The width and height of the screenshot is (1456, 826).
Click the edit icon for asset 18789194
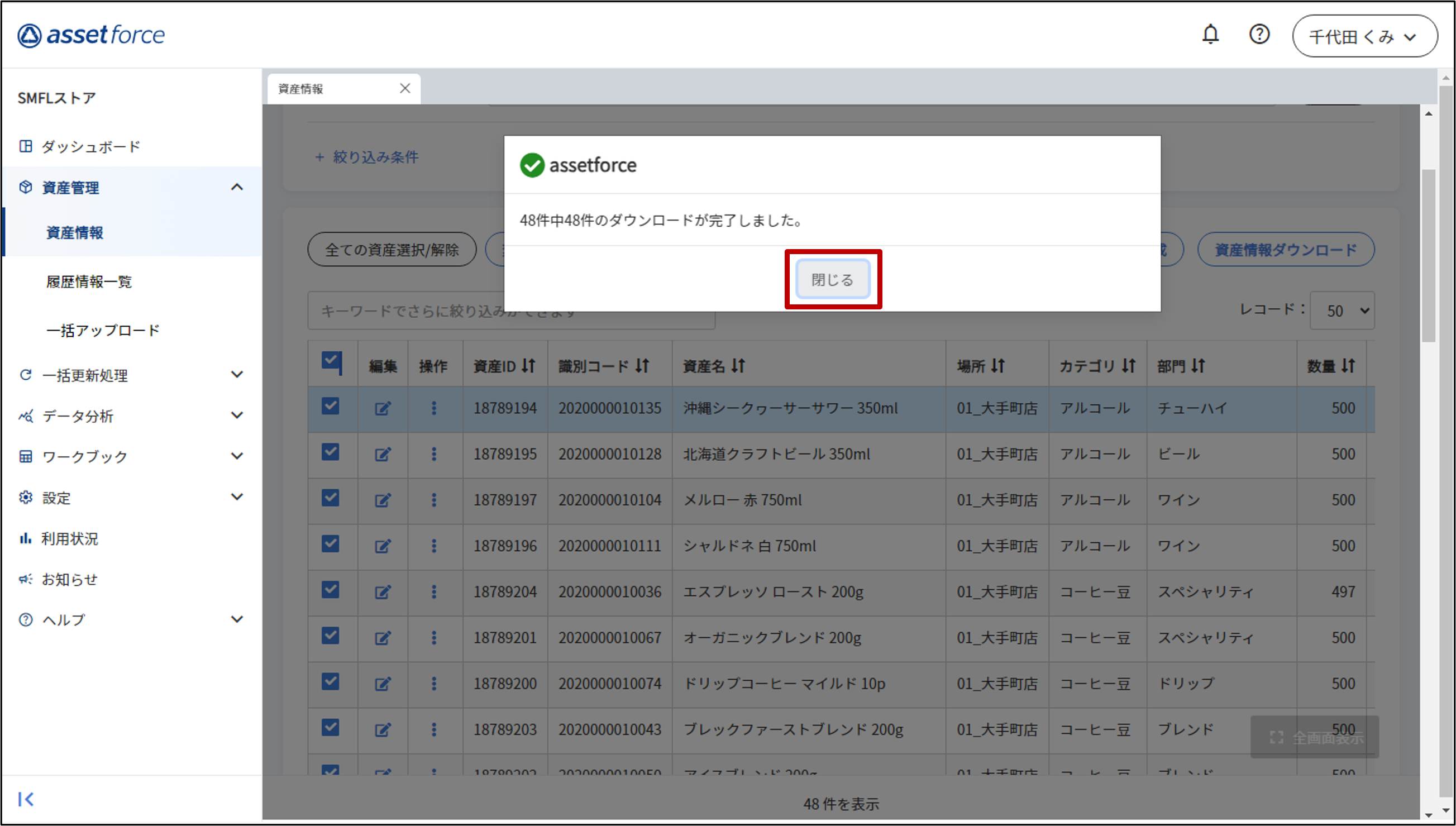point(383,408)
